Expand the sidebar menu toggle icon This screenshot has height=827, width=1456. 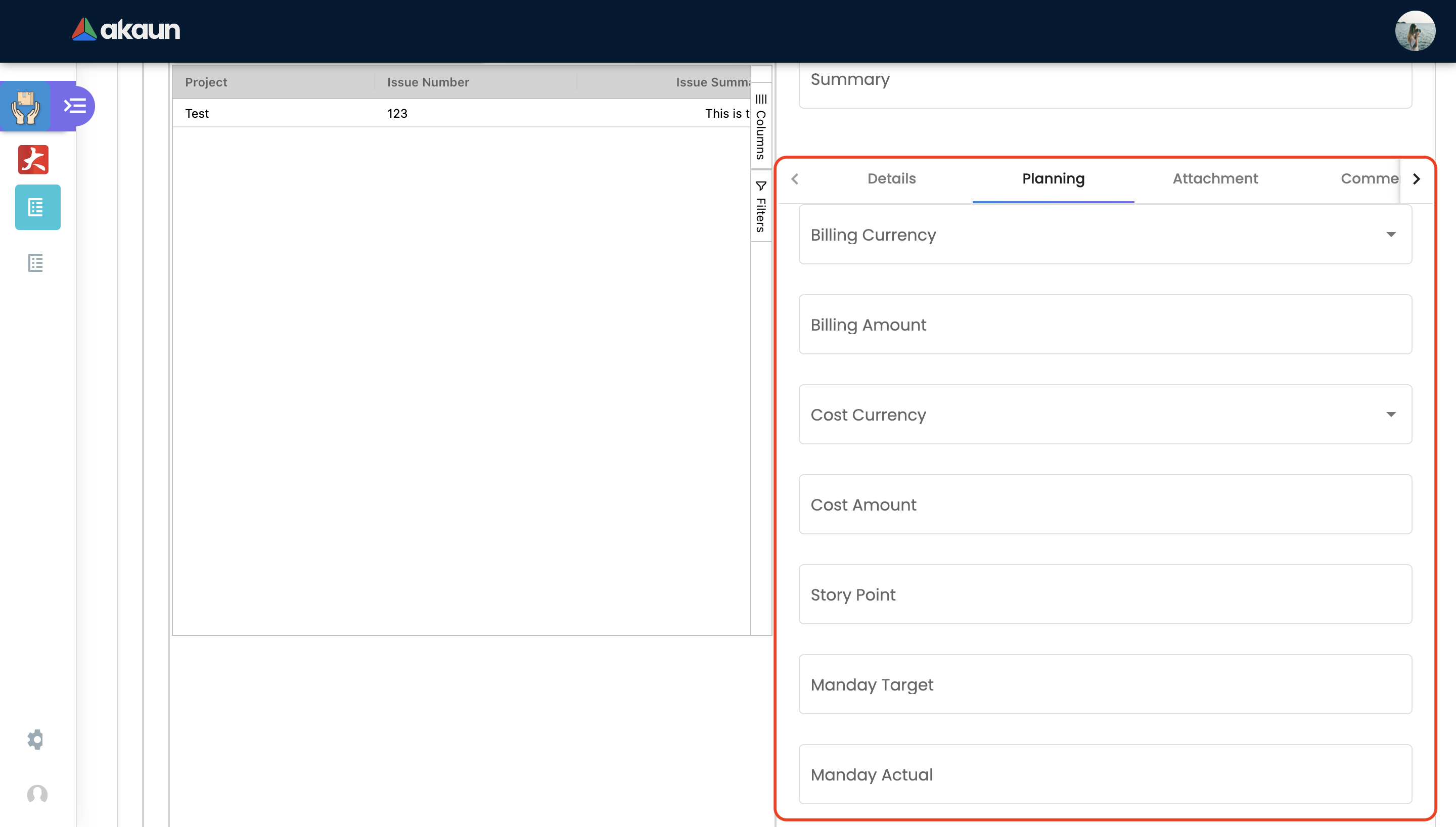click(x=75, y=106)
